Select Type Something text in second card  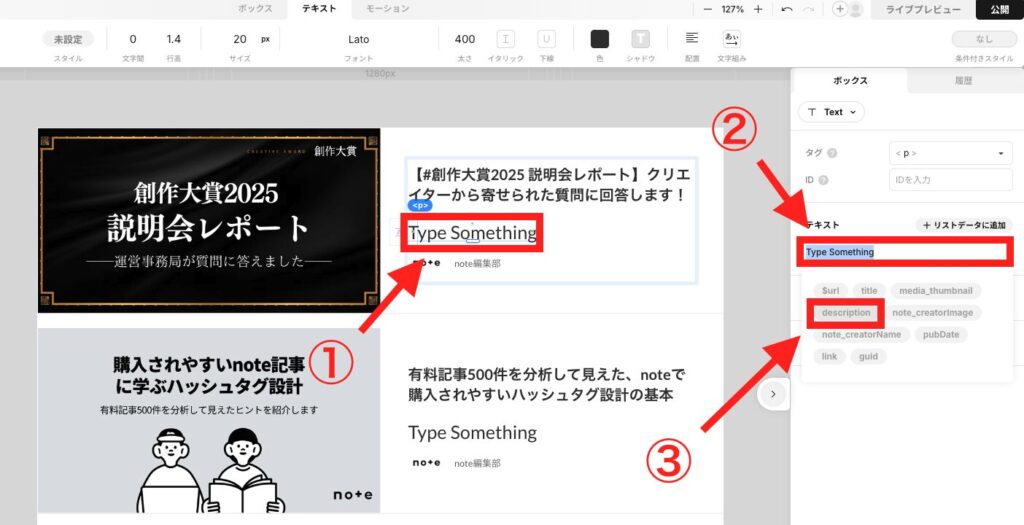tap(472, 432)
